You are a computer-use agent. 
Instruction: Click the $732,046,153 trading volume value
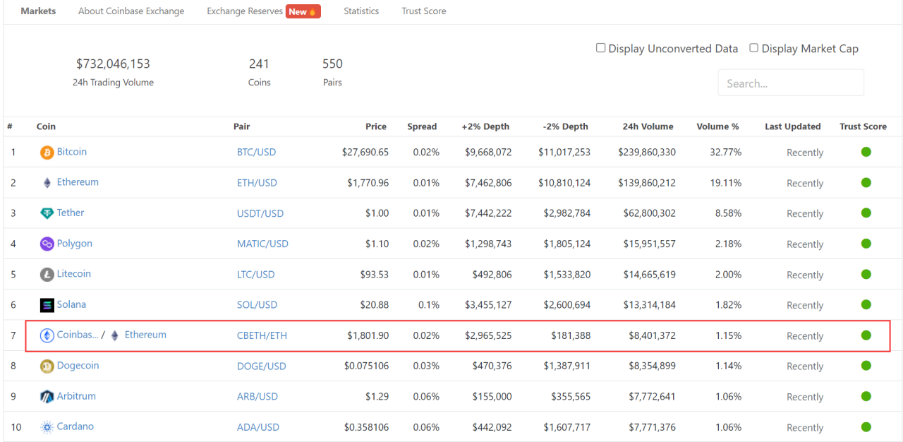pyautogui.click(x=113, y=64)
